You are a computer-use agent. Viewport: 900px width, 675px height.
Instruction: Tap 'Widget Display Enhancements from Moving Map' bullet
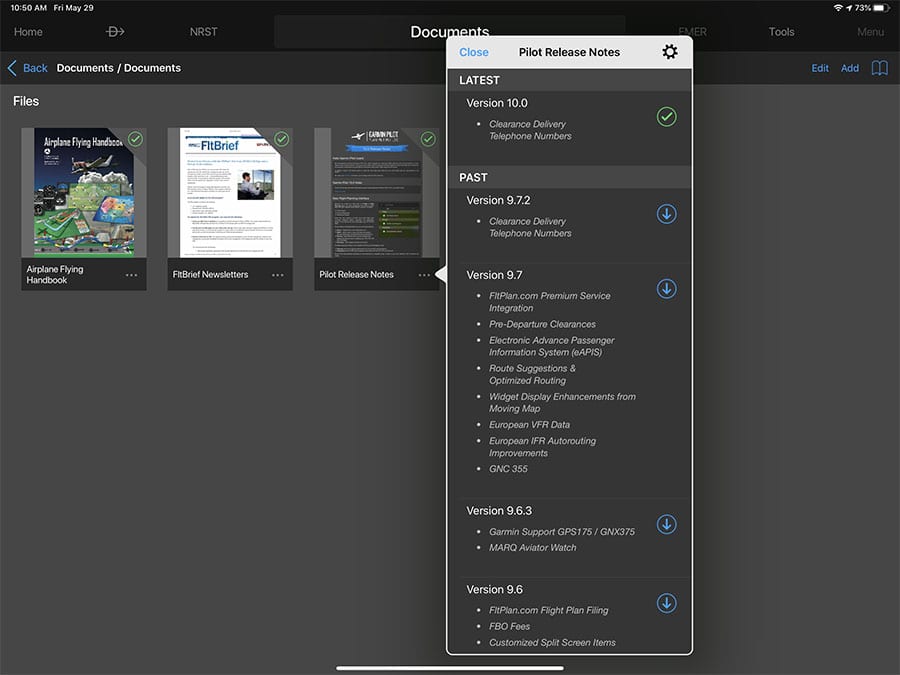coord(562,402)
